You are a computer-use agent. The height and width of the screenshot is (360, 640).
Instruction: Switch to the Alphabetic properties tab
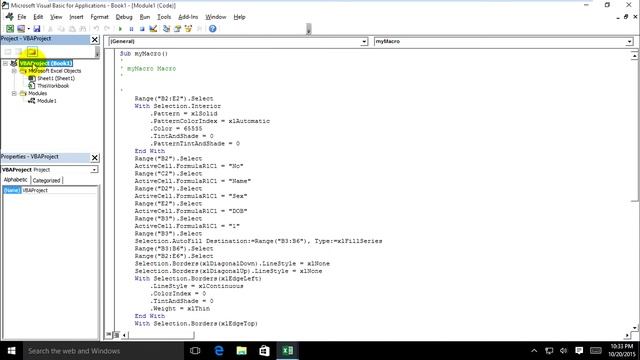pyautogui.click(x=16, y=180)
